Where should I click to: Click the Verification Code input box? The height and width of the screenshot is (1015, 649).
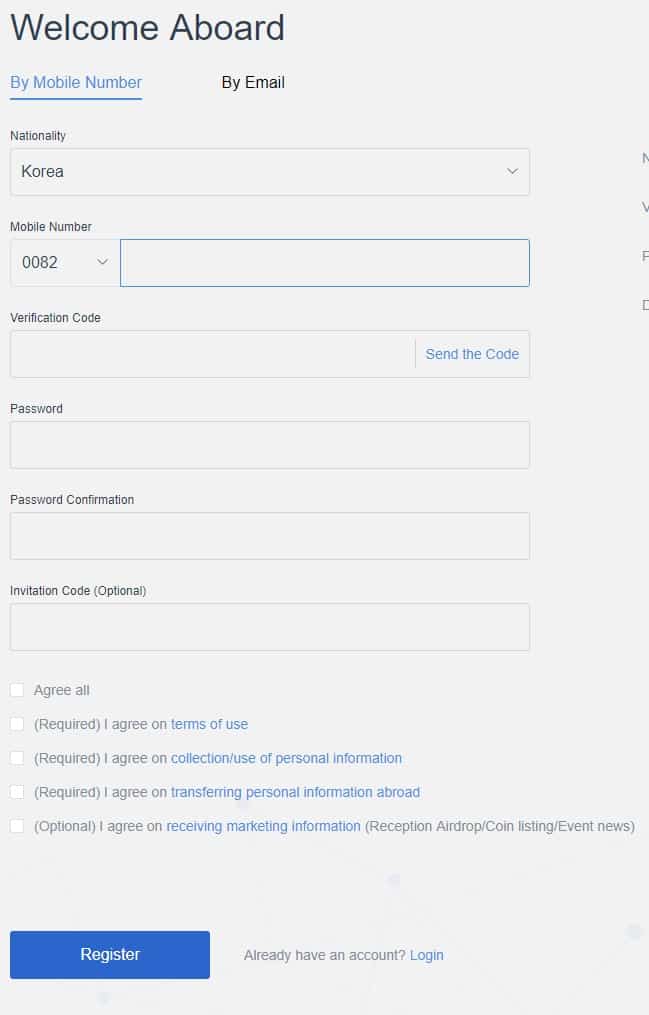(212, 354)
